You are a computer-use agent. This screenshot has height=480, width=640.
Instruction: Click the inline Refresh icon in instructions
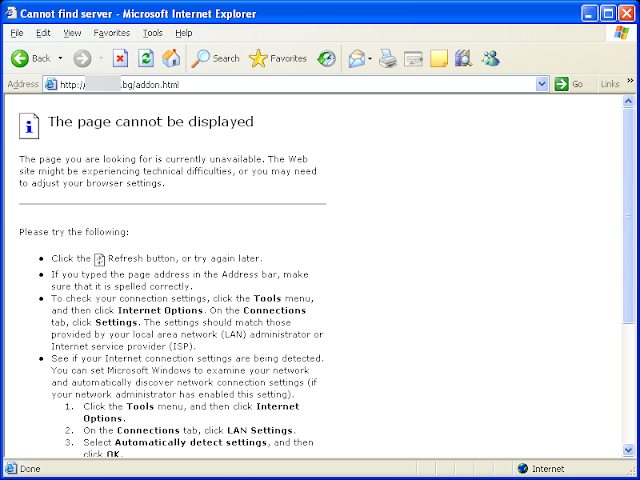pos(99,260)
